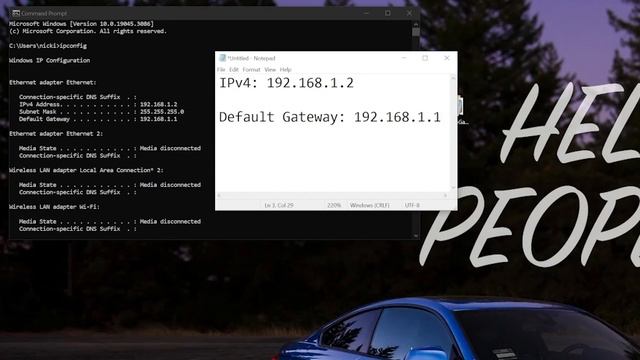Minimize the Notepad window
Image resolution: width=640 pixels, height=360 pixels.
pos(404,58)
